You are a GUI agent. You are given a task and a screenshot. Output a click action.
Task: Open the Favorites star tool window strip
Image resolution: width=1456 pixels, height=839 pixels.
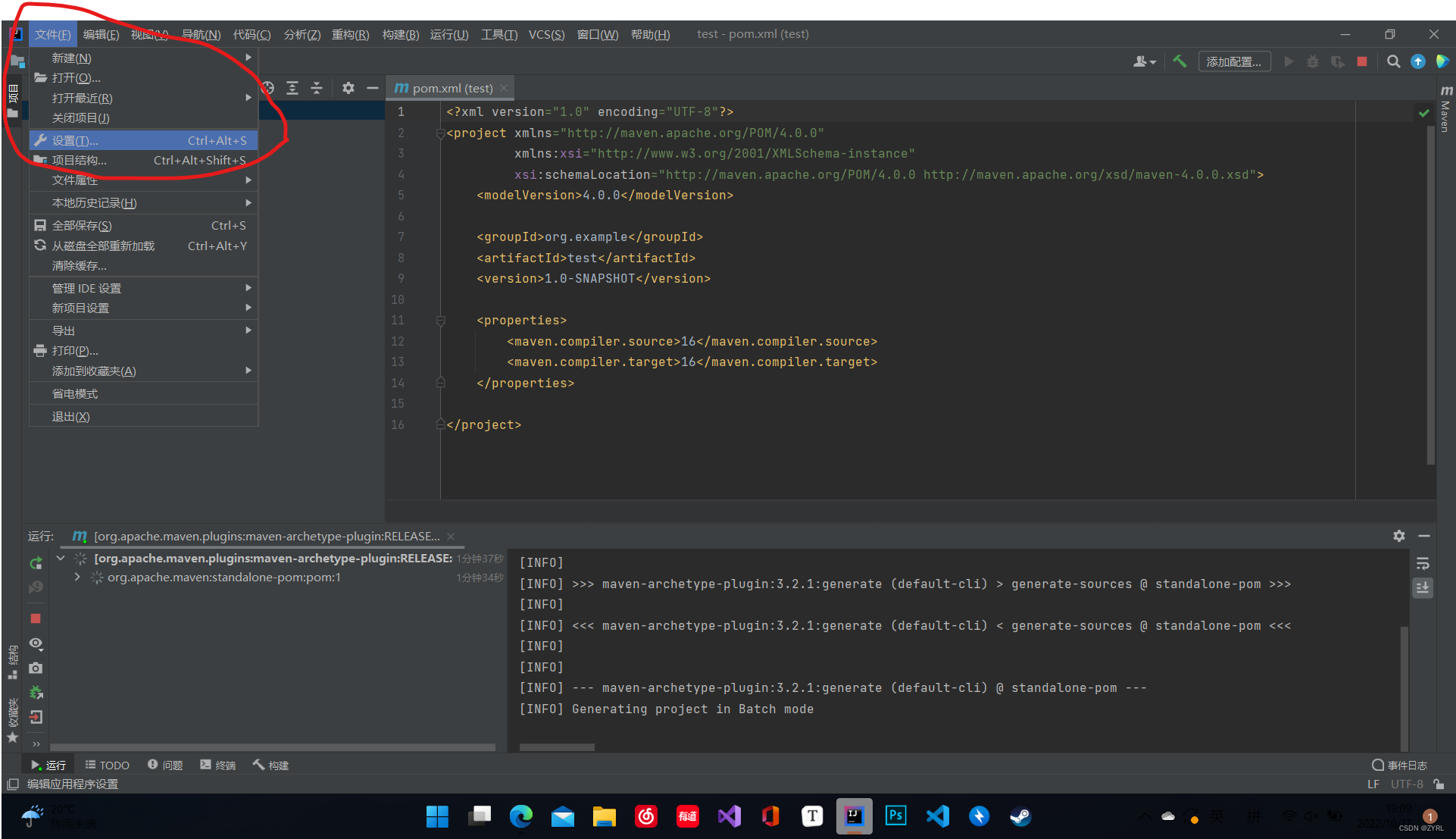(12, 721)
